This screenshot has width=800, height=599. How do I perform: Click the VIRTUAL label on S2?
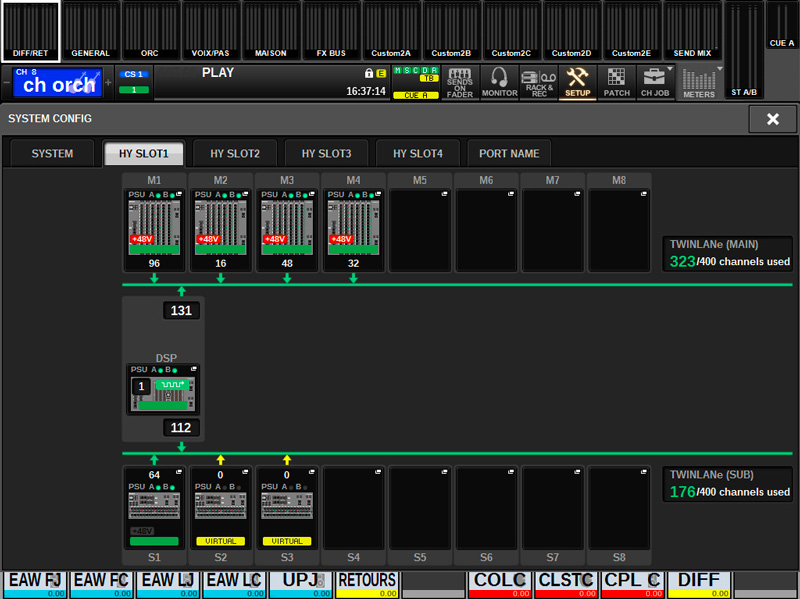(220, 541)
